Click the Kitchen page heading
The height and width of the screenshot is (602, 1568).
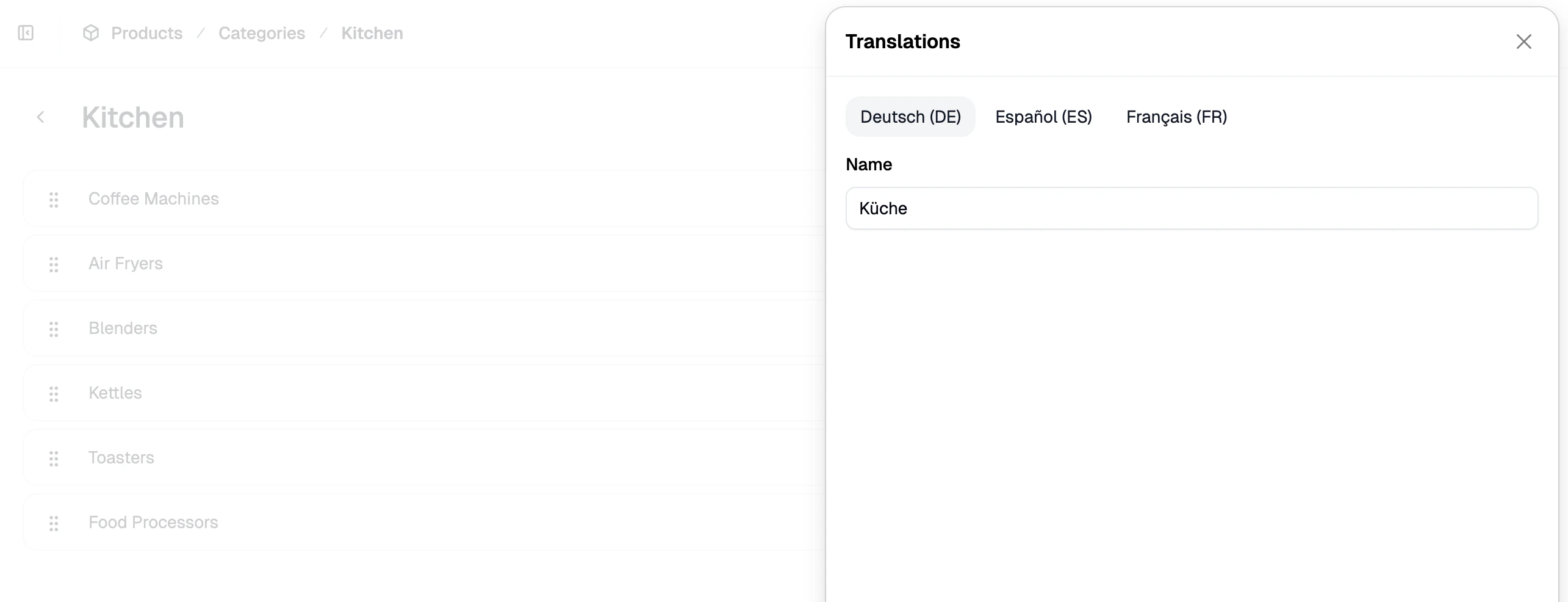point(133,117)
